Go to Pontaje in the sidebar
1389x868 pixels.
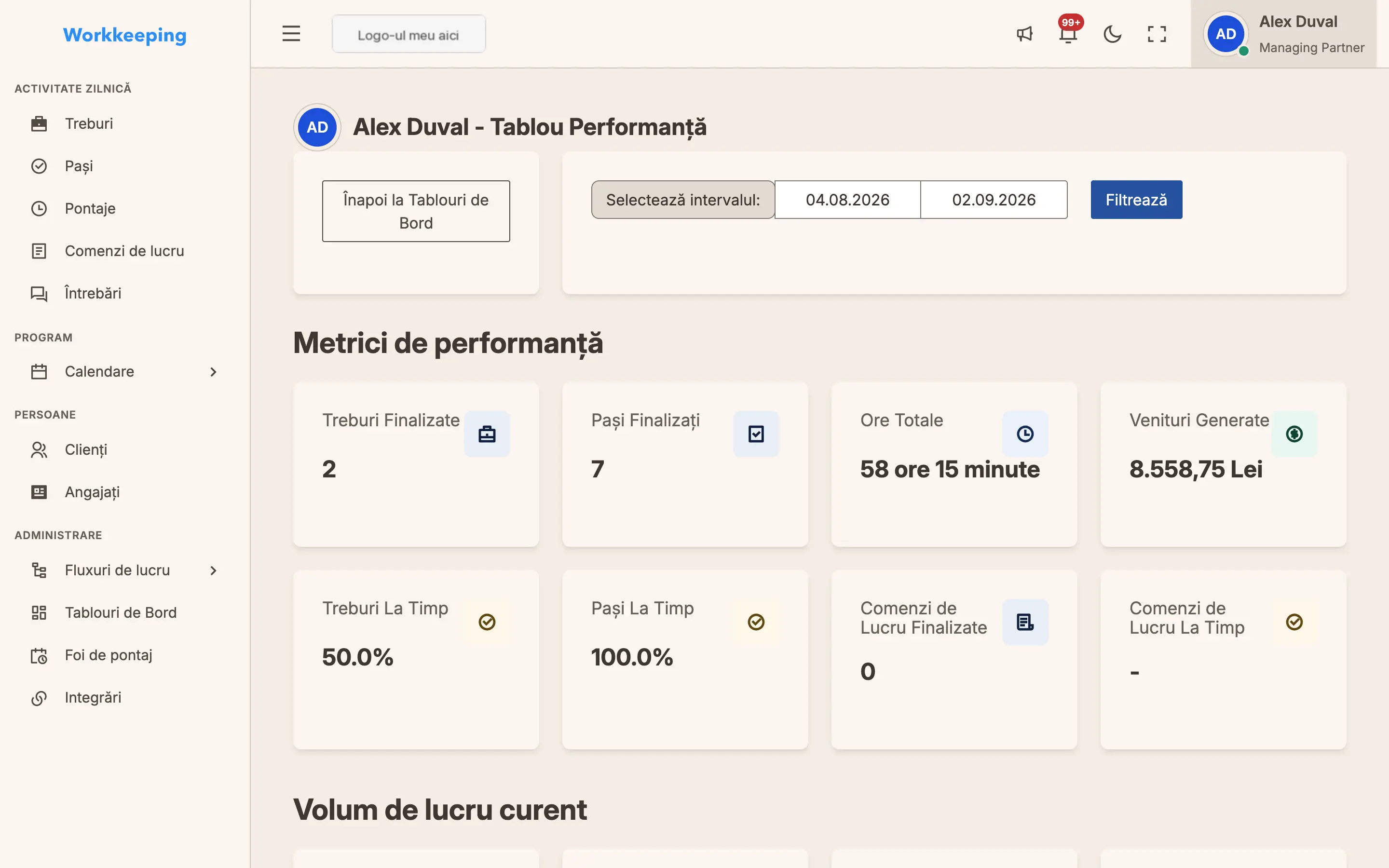pos(124,208)
